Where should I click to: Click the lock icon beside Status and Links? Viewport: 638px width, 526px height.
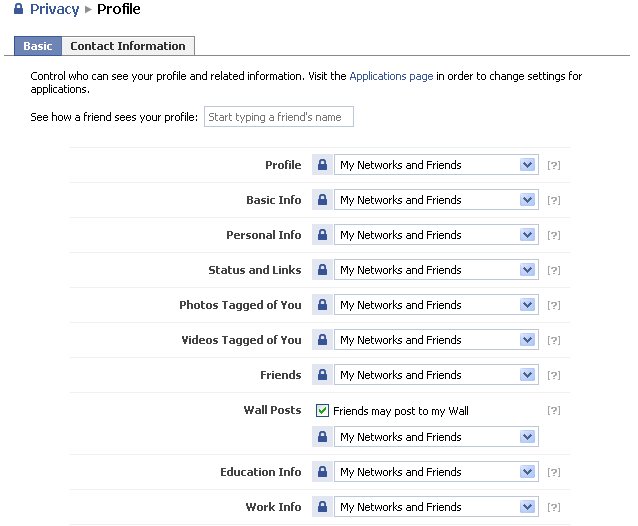(x=322, y=270)
